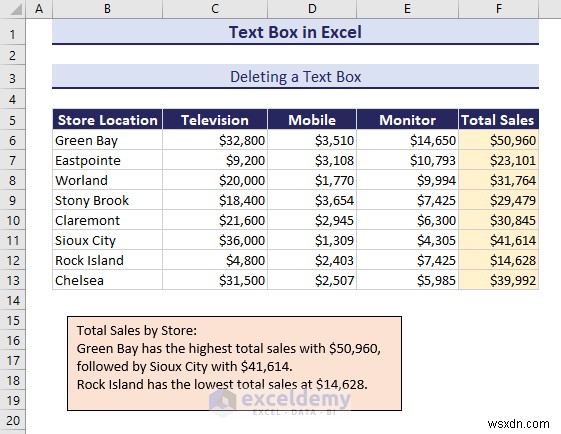
Task: Select the Green Bay cell
Action: (x=107, y=140)
